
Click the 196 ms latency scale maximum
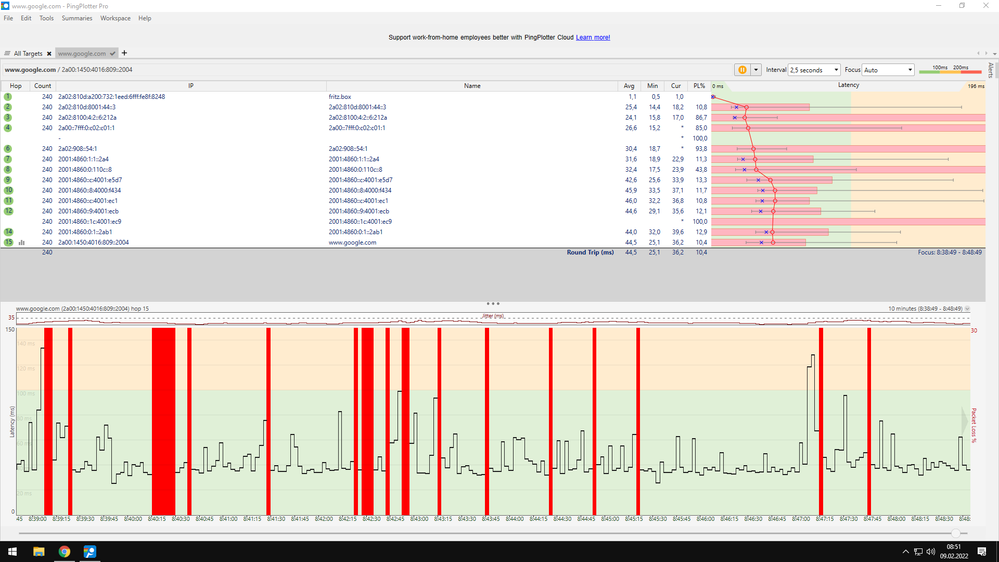coord(975,86)
